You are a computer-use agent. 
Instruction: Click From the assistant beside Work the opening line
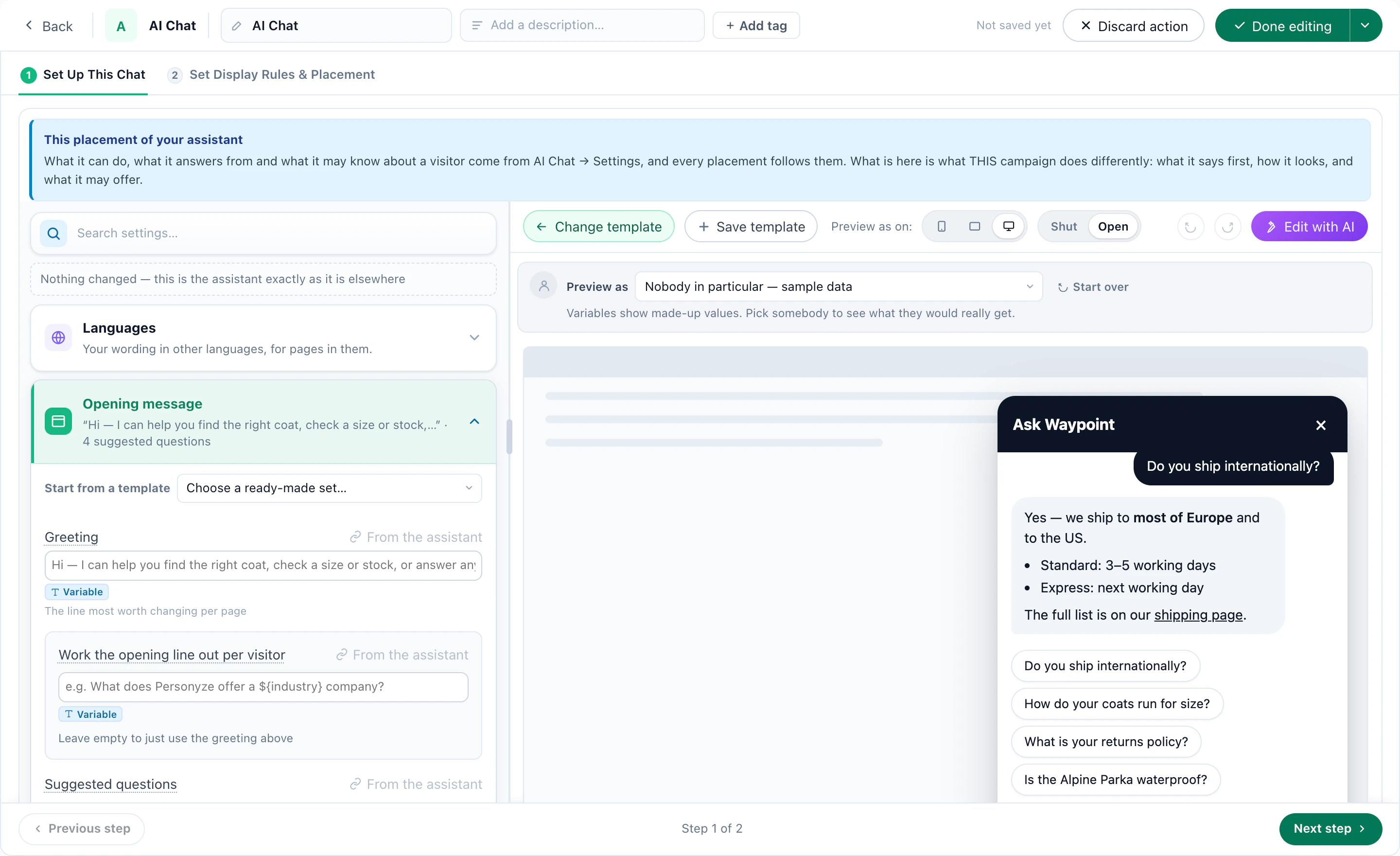point(402,654)
